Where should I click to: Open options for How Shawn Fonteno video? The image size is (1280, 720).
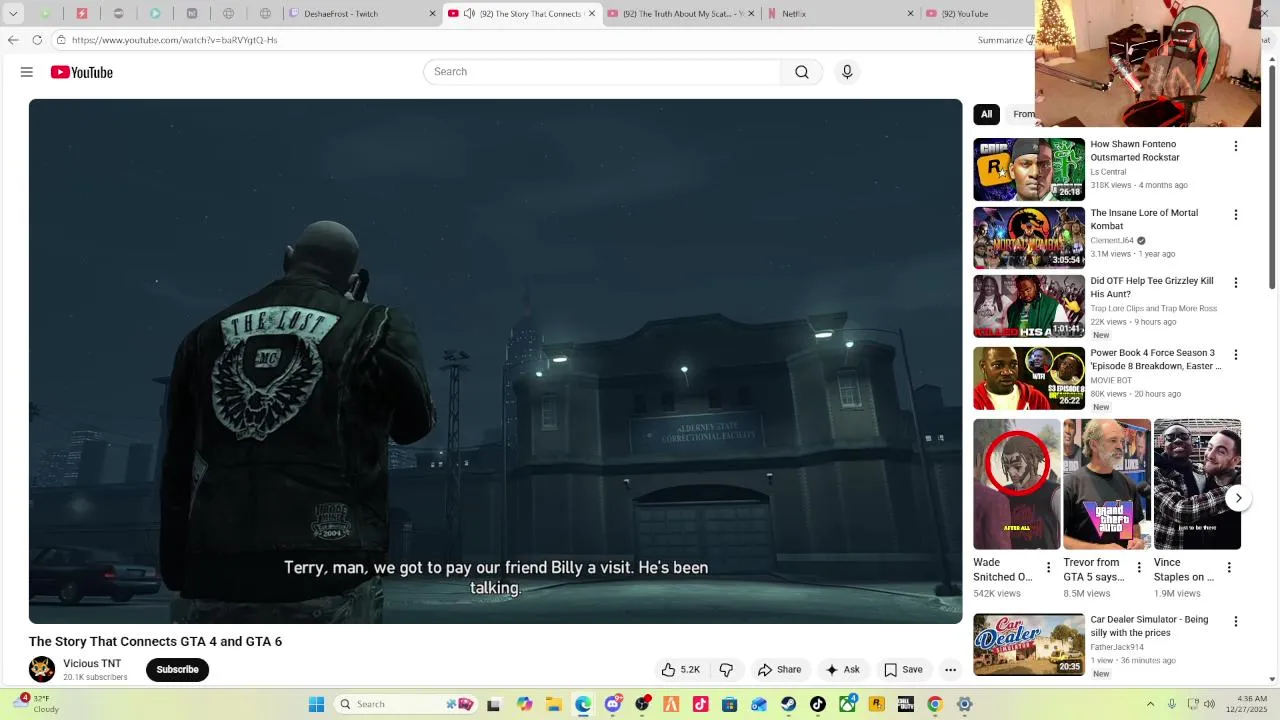(x=1235, y=146)
